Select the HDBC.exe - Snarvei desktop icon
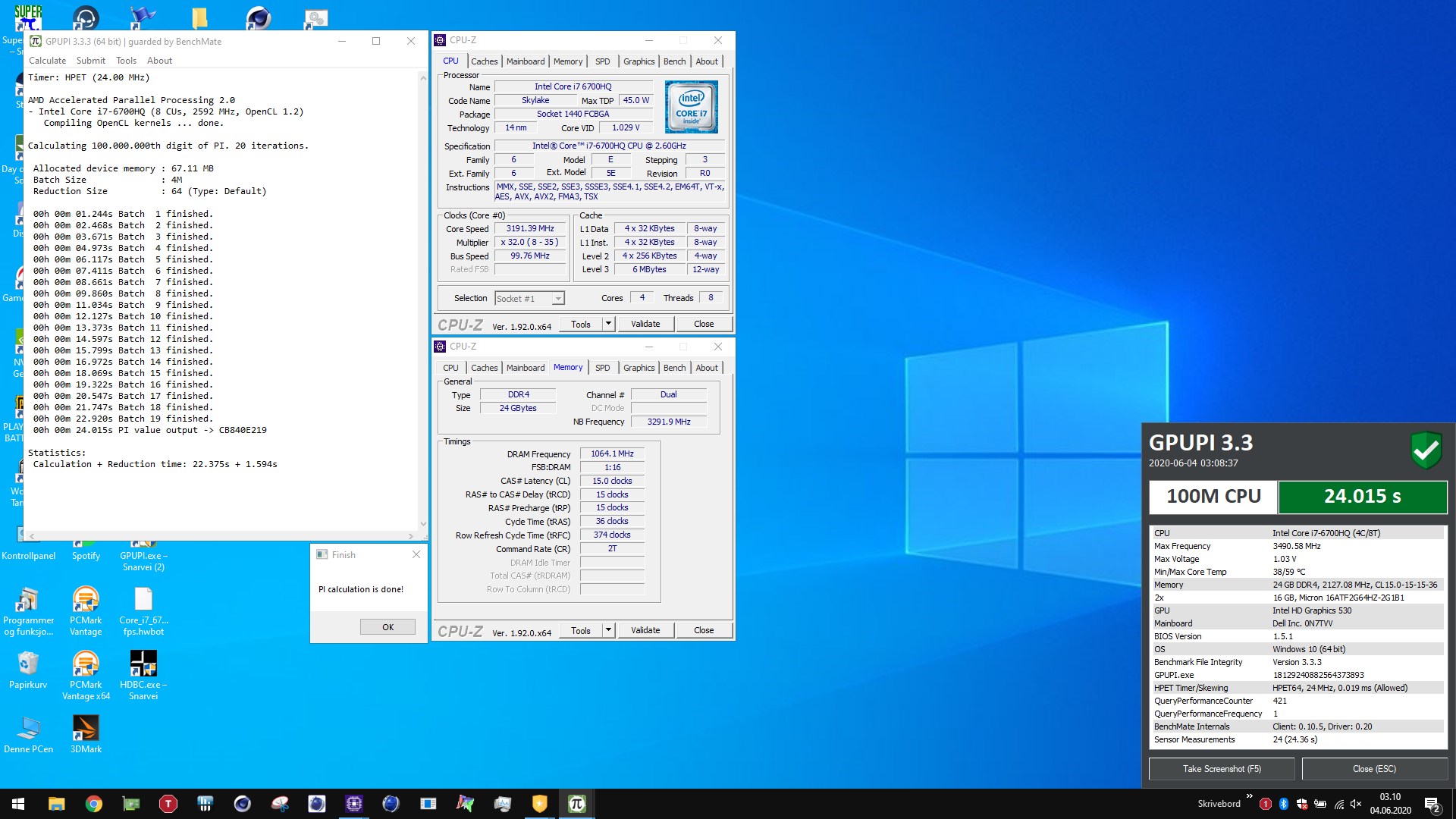 pos(143,676)
